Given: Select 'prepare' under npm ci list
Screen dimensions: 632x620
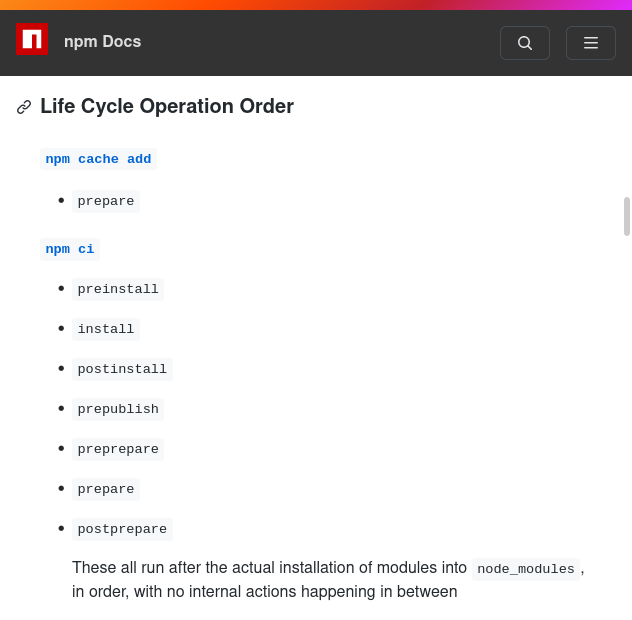Looking at the screenshot, I should (106, 489).
